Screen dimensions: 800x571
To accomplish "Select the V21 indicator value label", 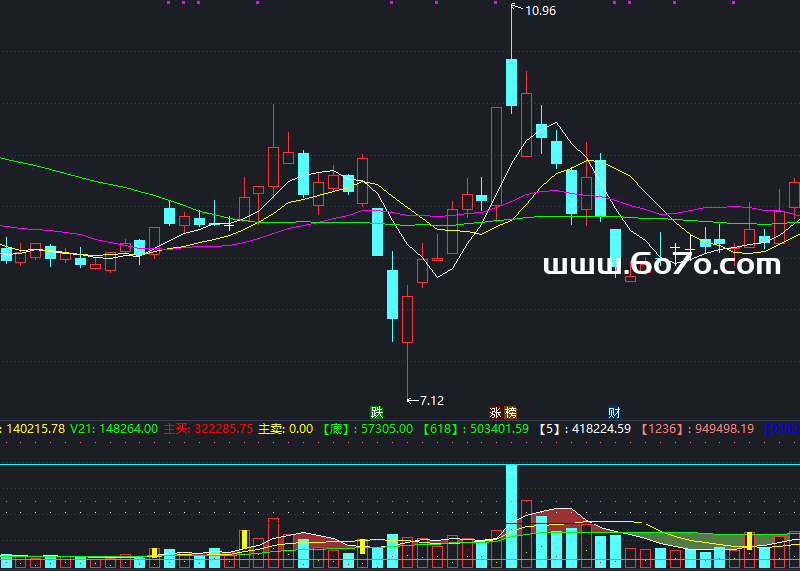I will [x=114, y=429].
